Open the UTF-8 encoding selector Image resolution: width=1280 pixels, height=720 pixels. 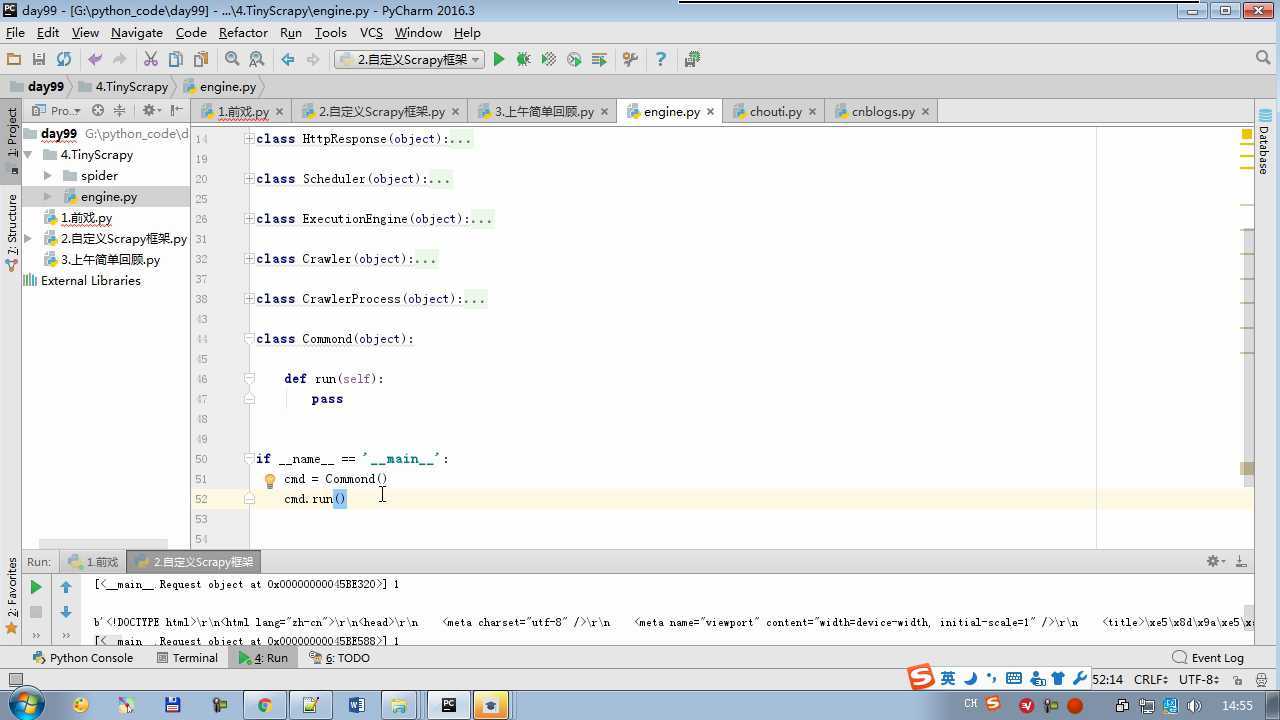pos(1198,680)
